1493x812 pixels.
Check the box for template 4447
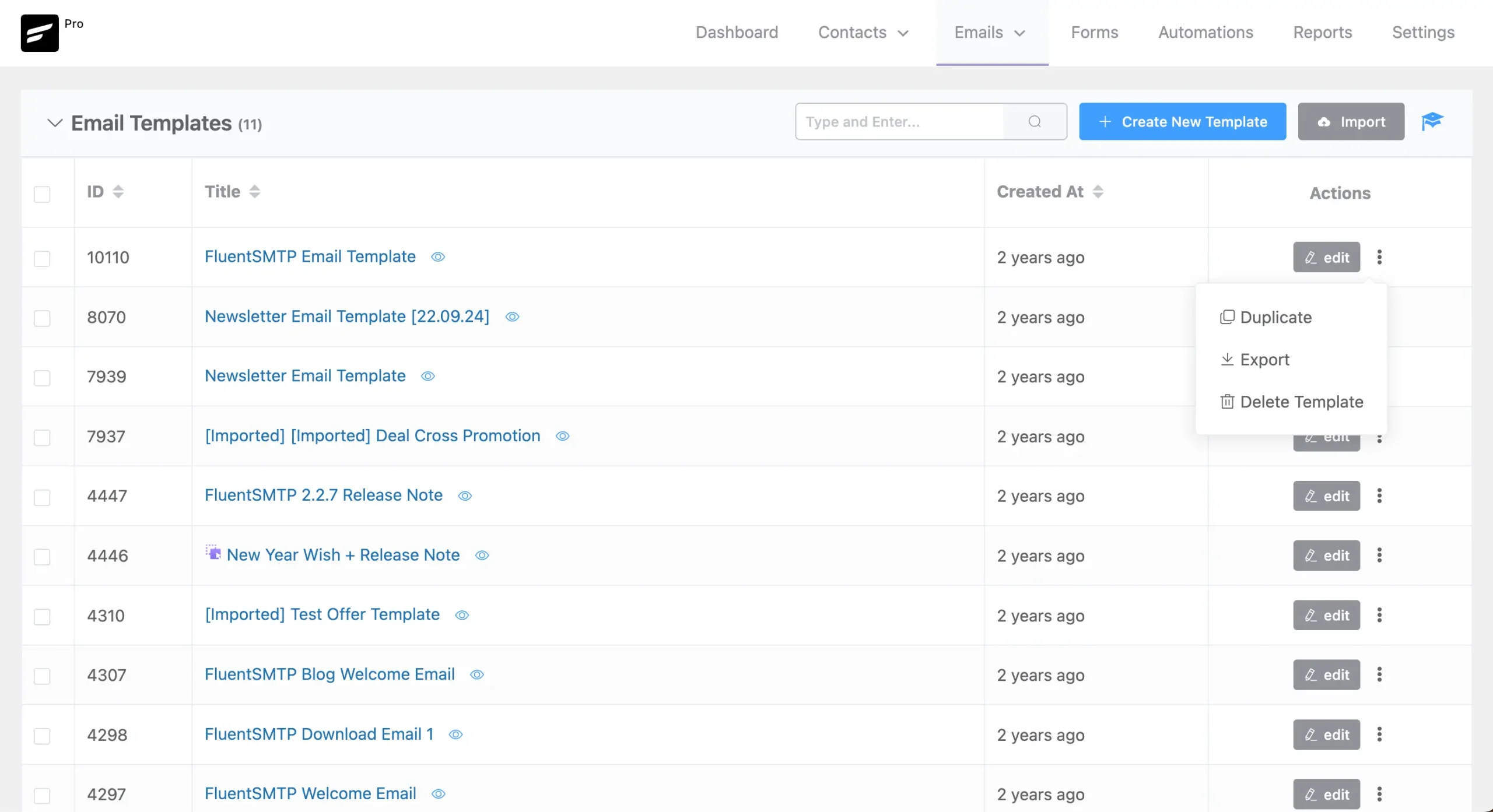[42, 497]
